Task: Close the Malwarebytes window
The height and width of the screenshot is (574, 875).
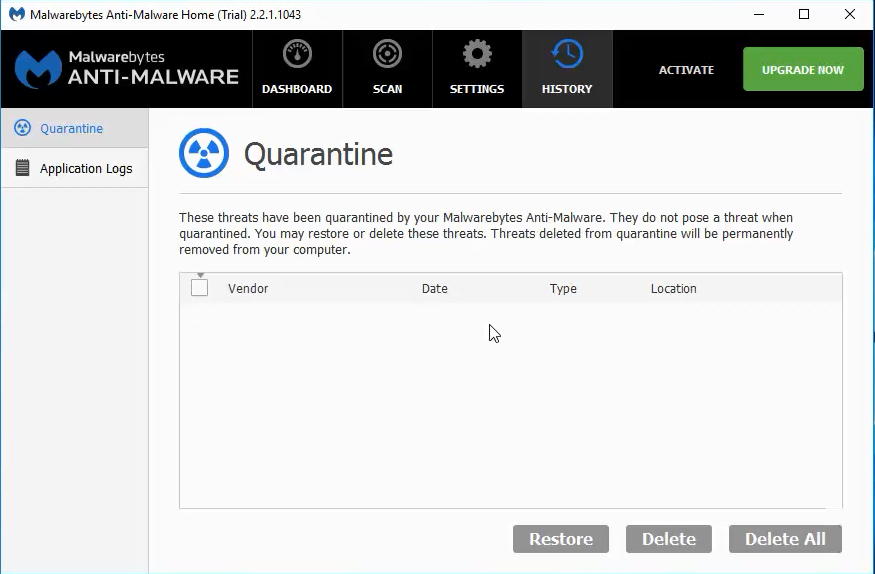Action: (850, 15)
